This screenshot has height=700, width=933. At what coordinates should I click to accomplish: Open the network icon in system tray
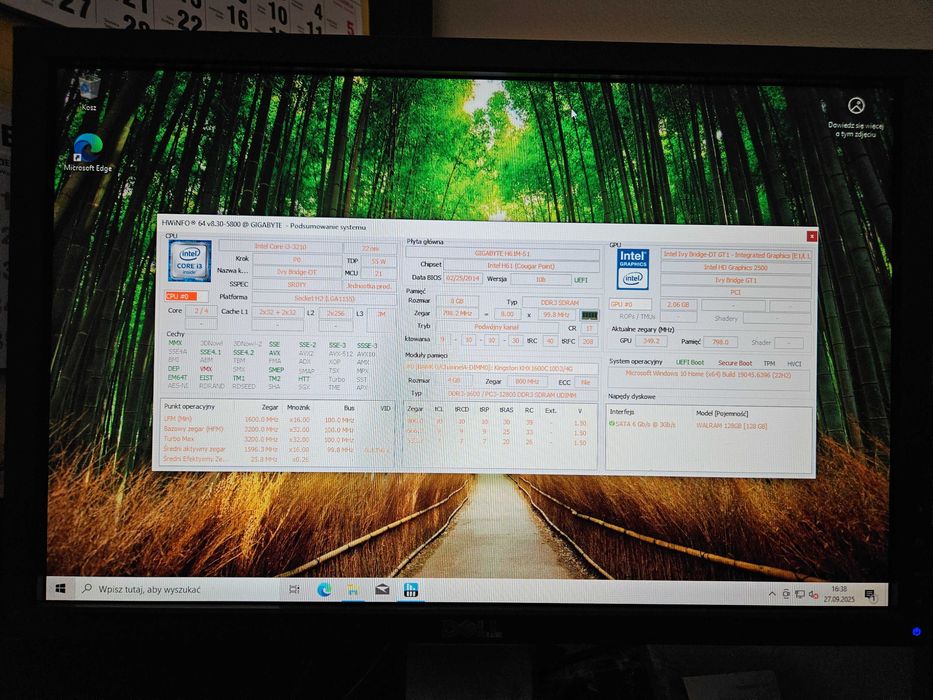[x=800, y=594]
